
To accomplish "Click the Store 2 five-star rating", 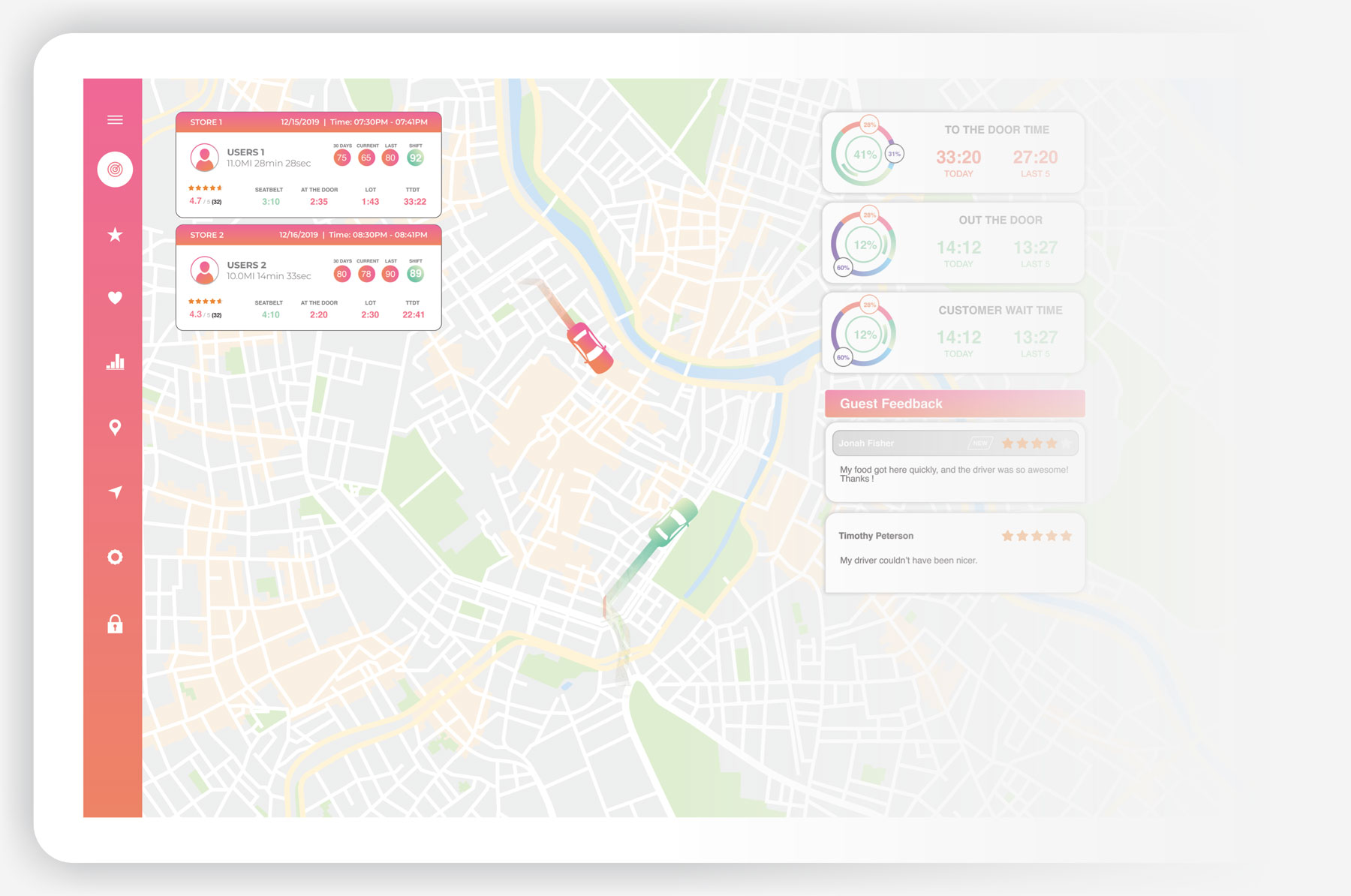I will (x=205, y=302).
